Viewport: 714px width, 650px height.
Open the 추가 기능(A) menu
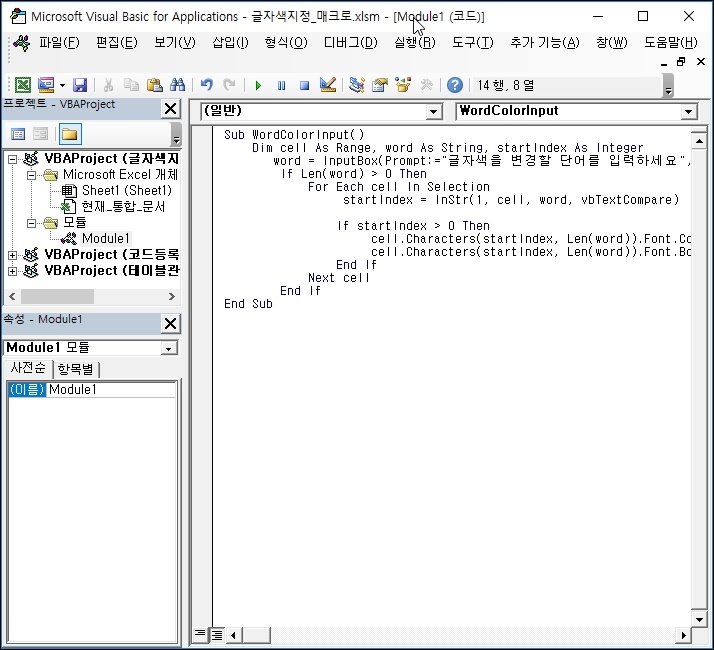tap(545, 43)
